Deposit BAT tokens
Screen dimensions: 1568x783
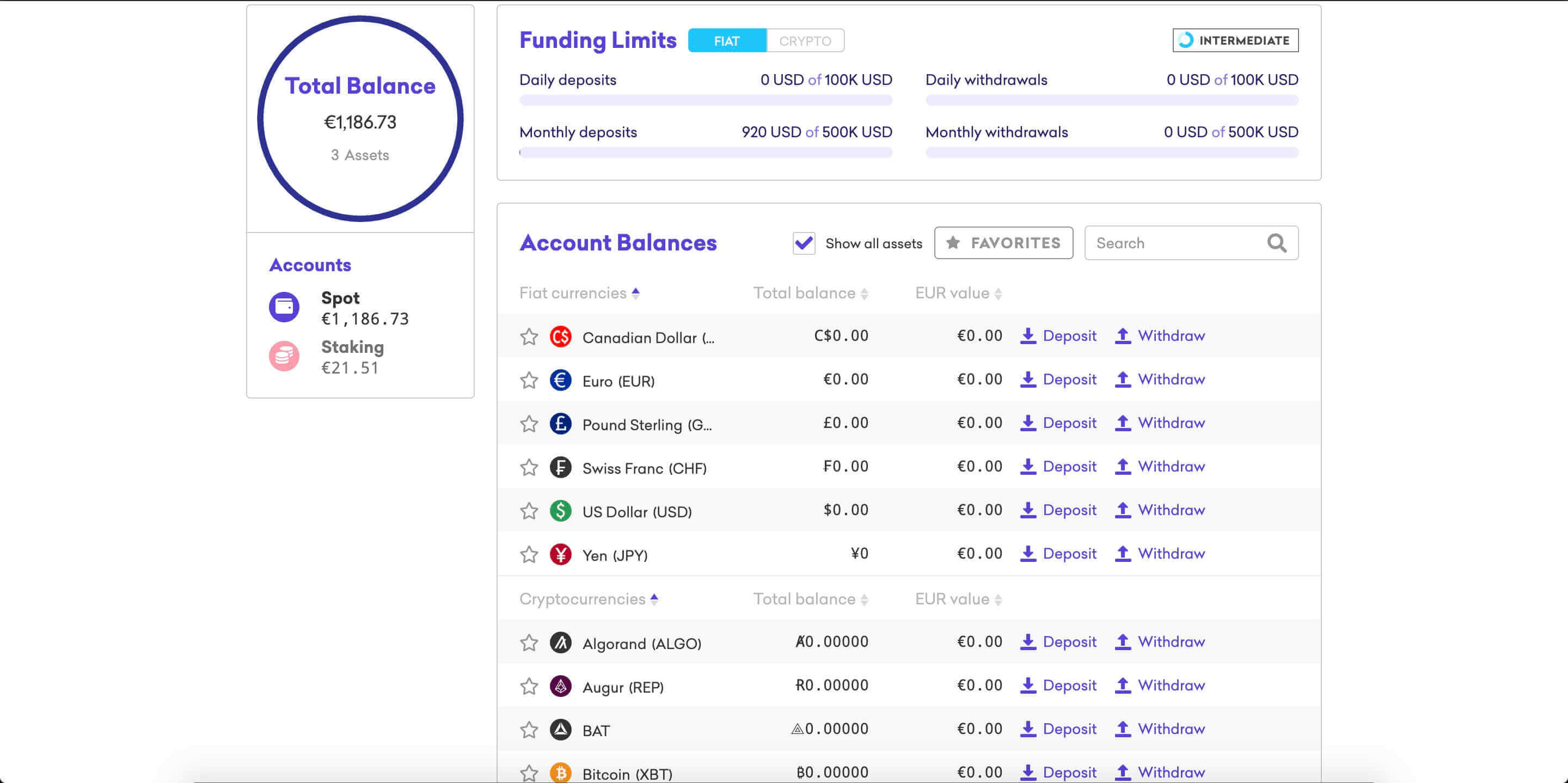click(1058, 729)
